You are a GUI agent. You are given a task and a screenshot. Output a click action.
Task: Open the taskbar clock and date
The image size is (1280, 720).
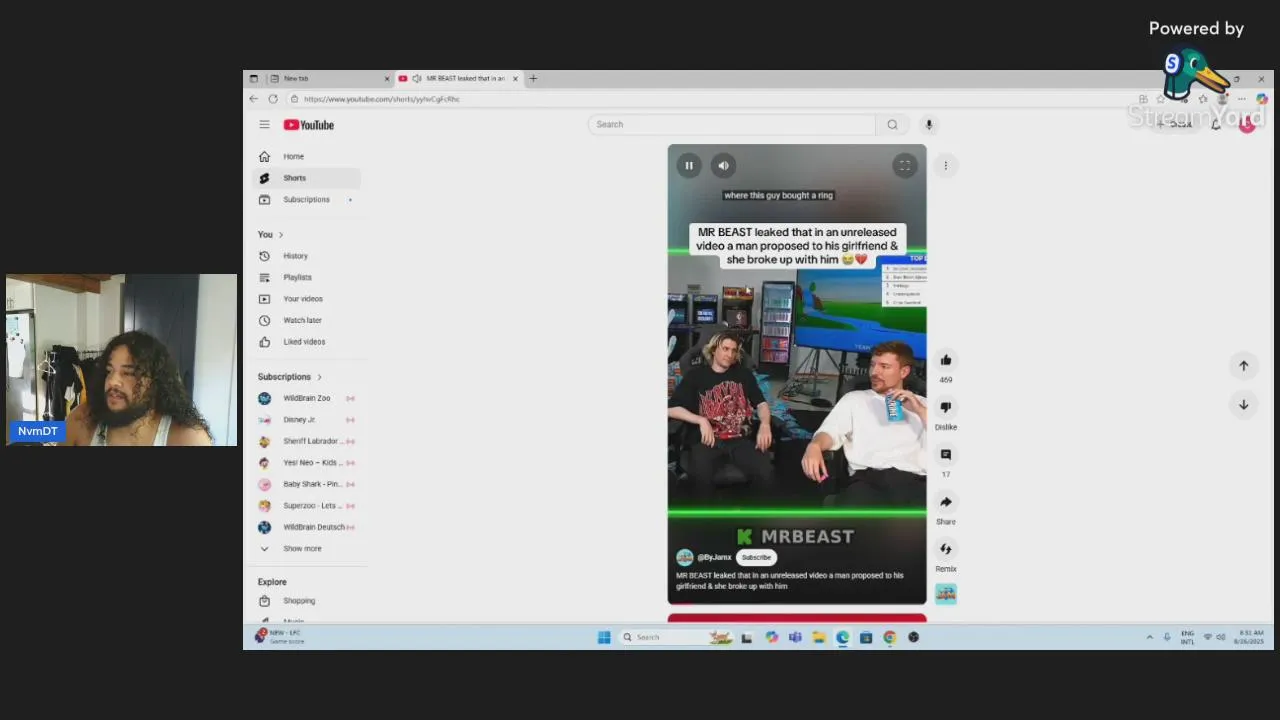1250,637
